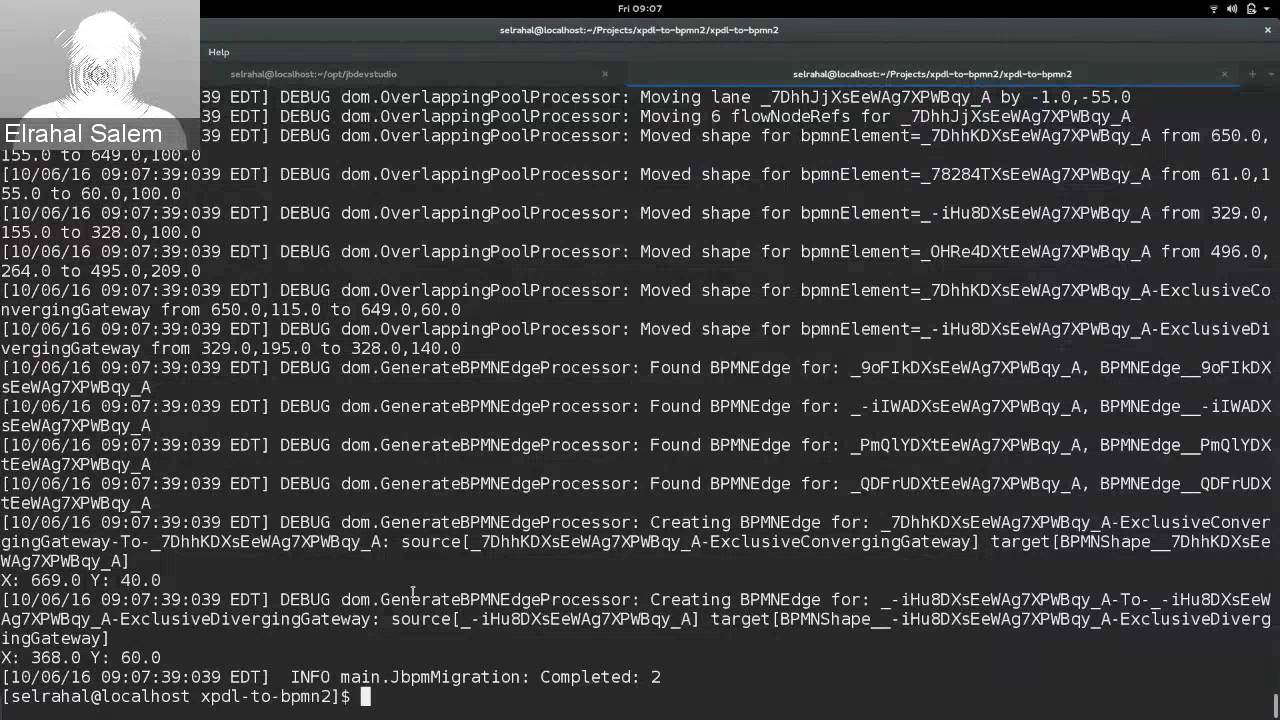Viewport: 1280px width, 720px height.
Task: Close the xpdl-to-bpmn2 terminal tab
Action: tap(1224, 74)
